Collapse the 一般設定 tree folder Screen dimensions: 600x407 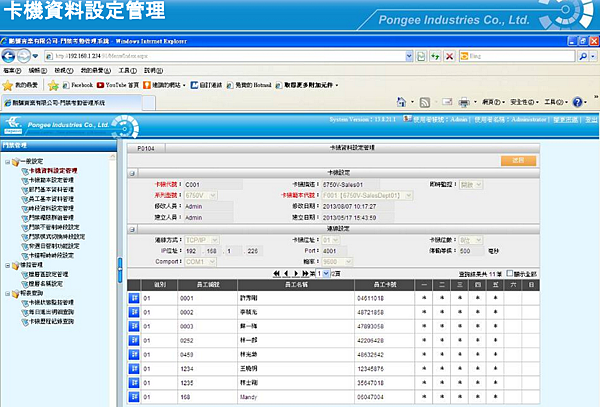(x=7, y=162)
